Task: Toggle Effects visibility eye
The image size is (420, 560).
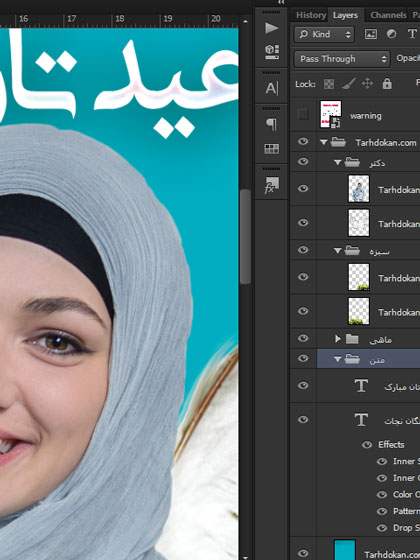Action: click(x=367, y=445)
